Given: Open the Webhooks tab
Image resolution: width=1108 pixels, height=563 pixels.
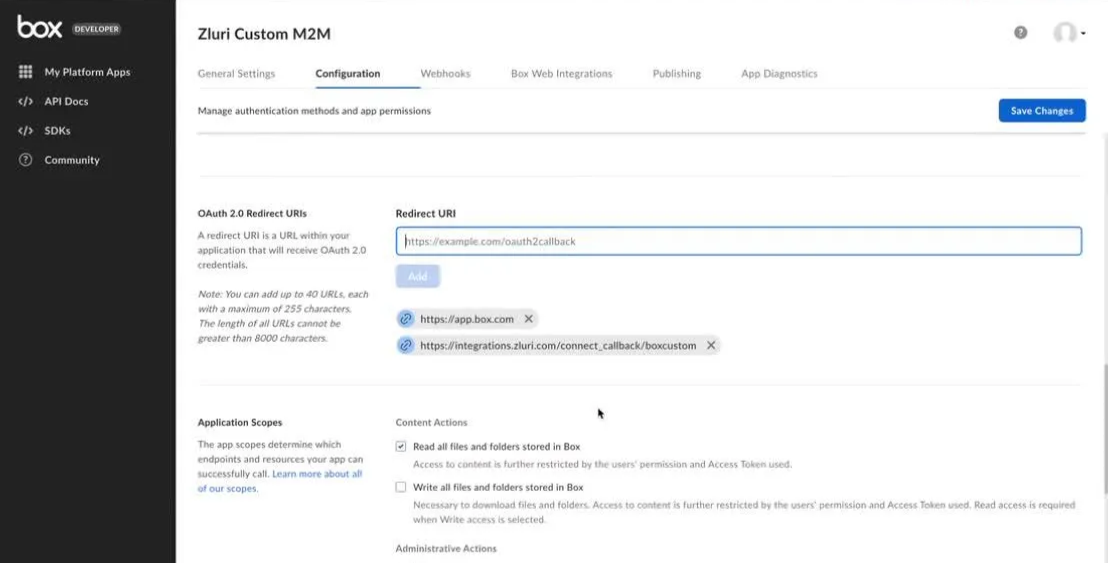Looking at the screenshot, I should coord(445,73).
